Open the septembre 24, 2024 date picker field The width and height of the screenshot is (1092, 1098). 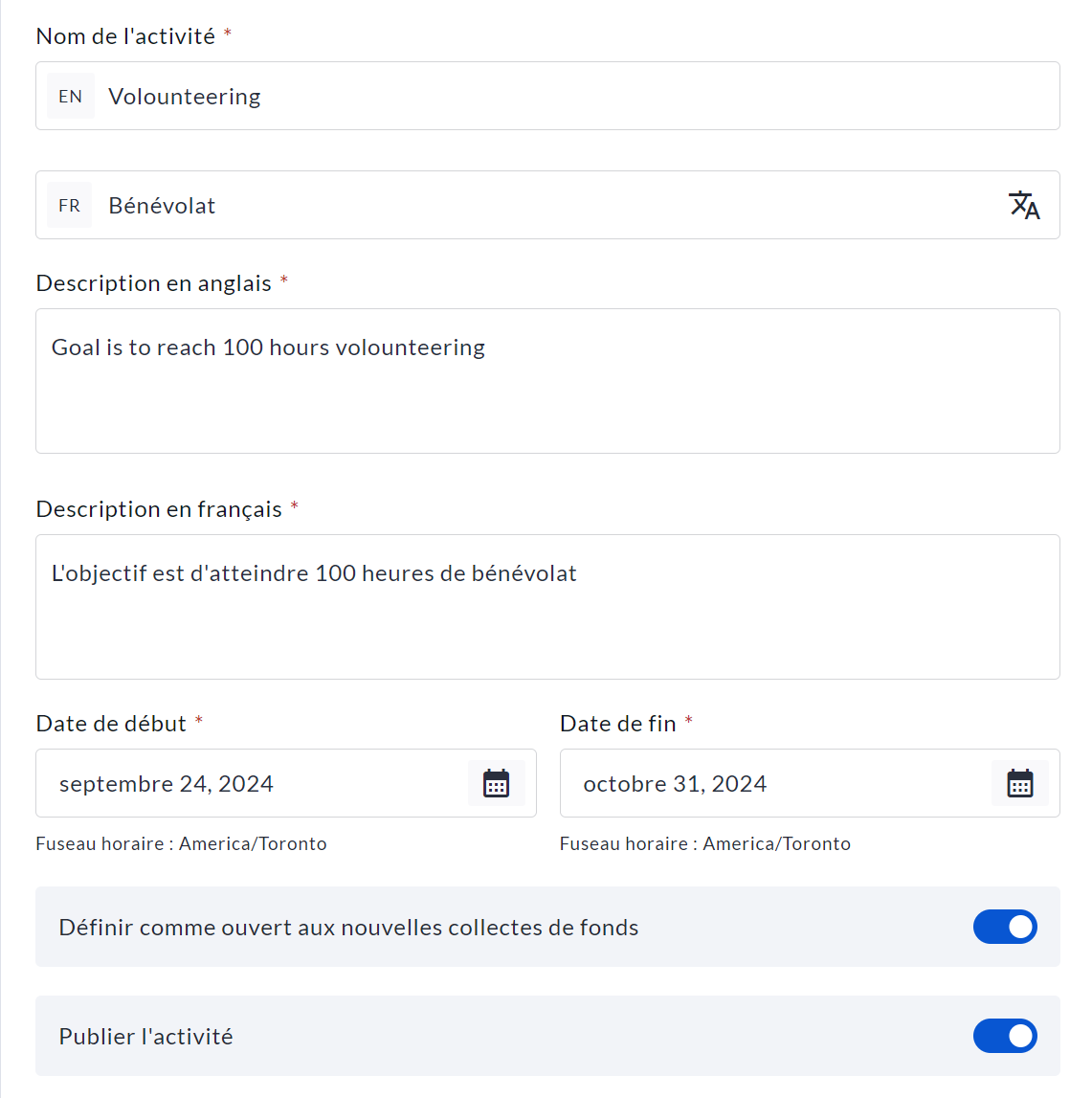pyautogui.click(x=249, y=783)
